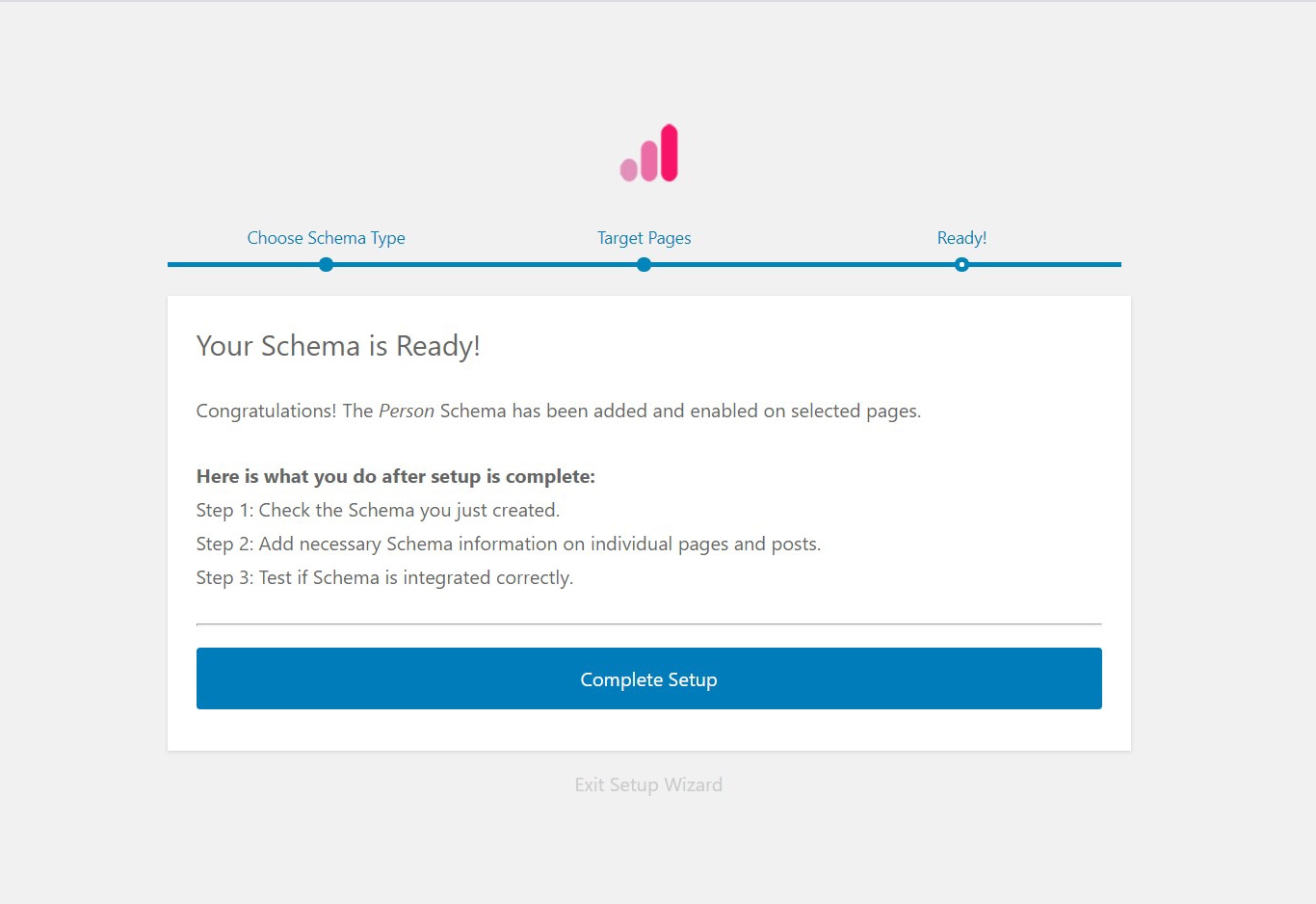Click the hollow dot under Ready!

pyautogui.click(x=961, y=264)
